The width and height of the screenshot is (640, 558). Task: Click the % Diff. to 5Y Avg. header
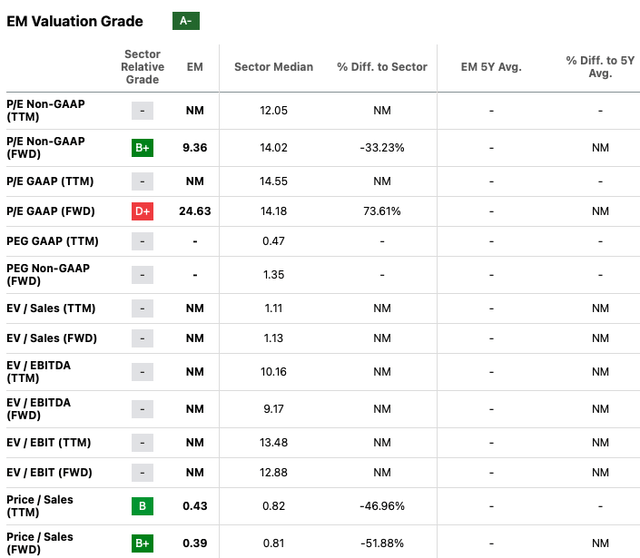tap(600, 67)
